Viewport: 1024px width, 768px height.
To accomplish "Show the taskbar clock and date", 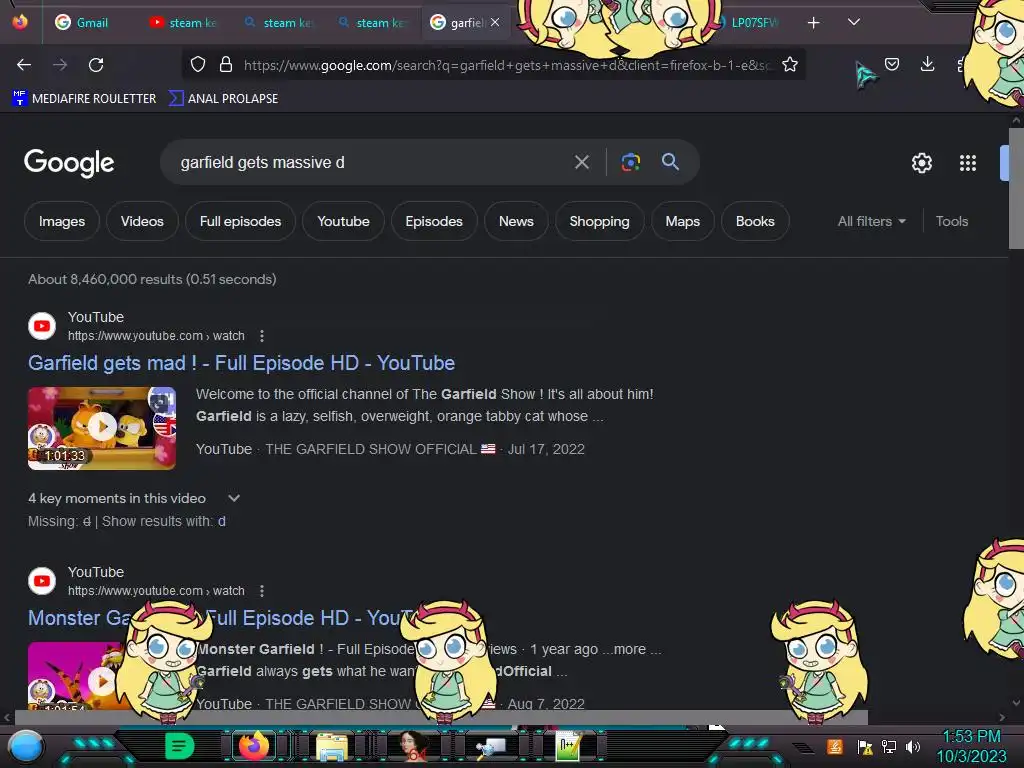I will pos(971,746).
